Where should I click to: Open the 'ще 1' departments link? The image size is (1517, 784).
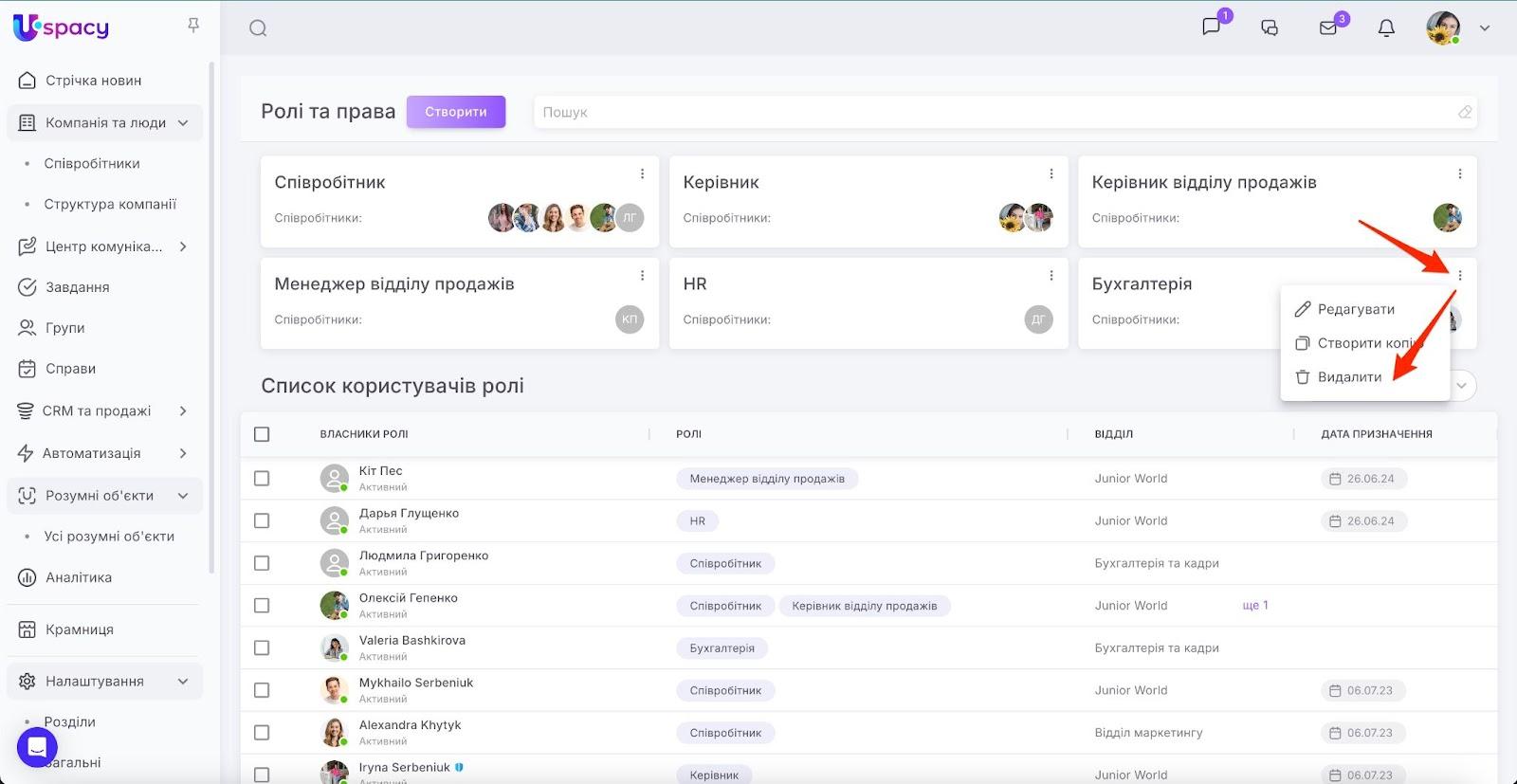click(1254, 606)
